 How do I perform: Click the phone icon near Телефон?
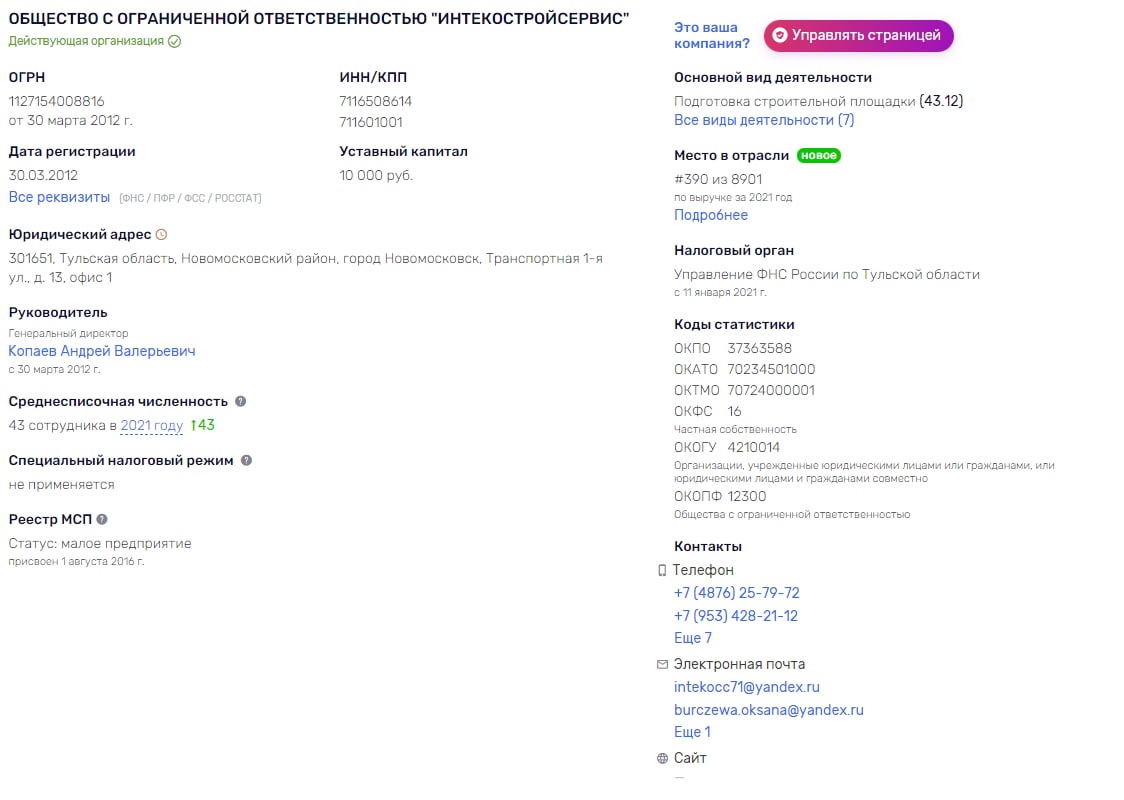[x=662, y=571]
